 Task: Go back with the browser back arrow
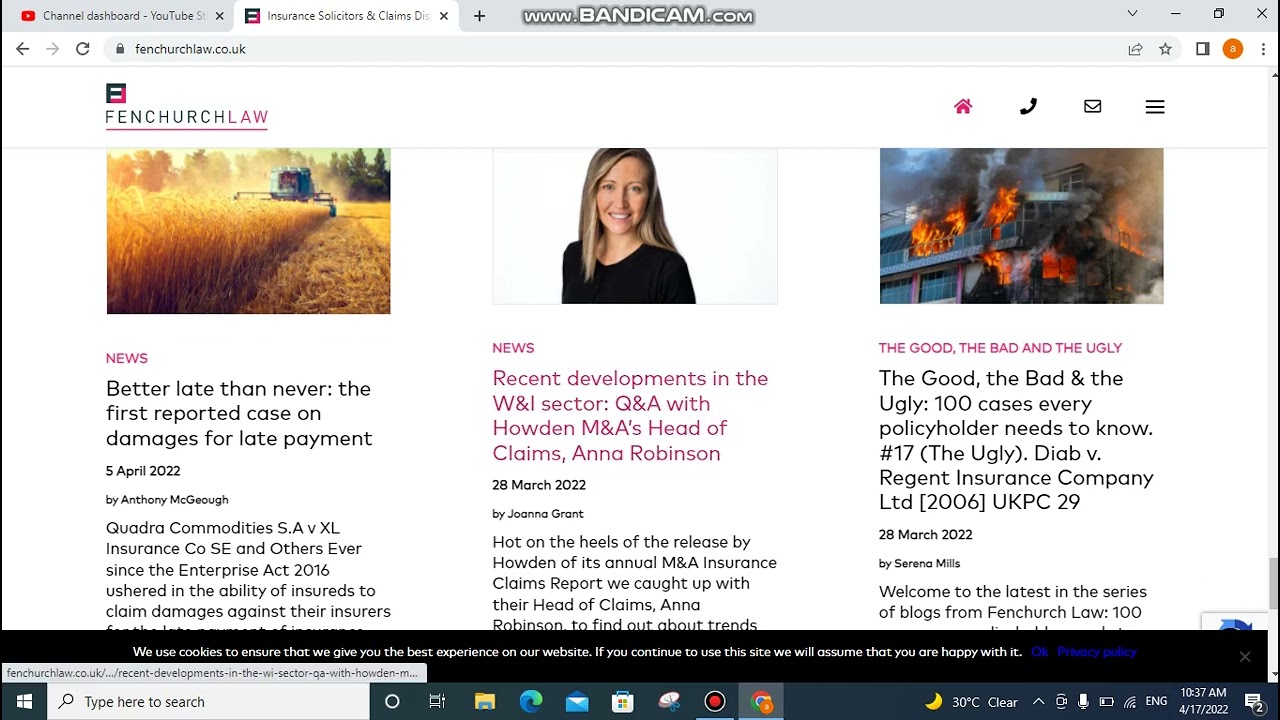tap(22, 48)
